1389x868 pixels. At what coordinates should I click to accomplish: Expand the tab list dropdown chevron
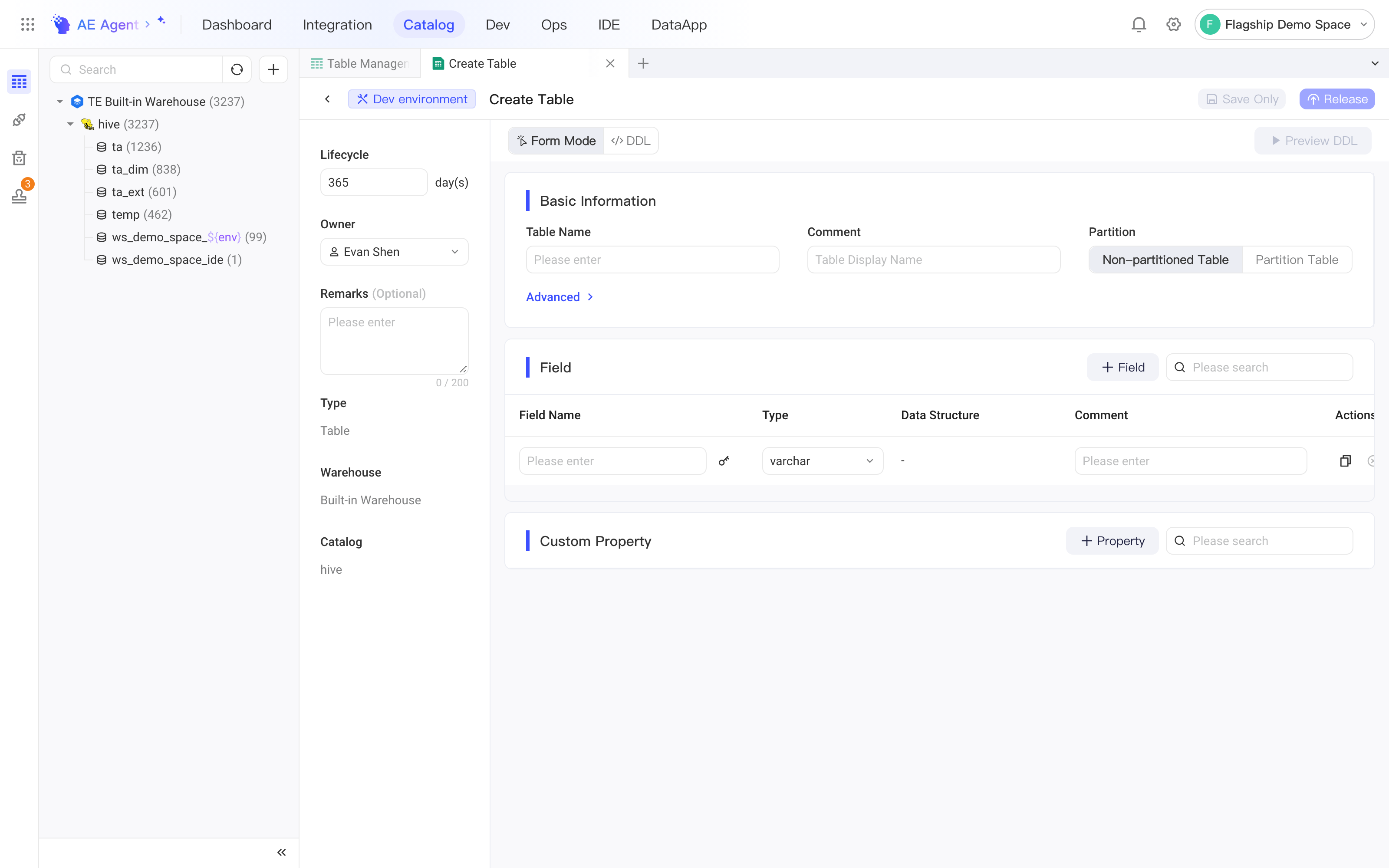1375,63
